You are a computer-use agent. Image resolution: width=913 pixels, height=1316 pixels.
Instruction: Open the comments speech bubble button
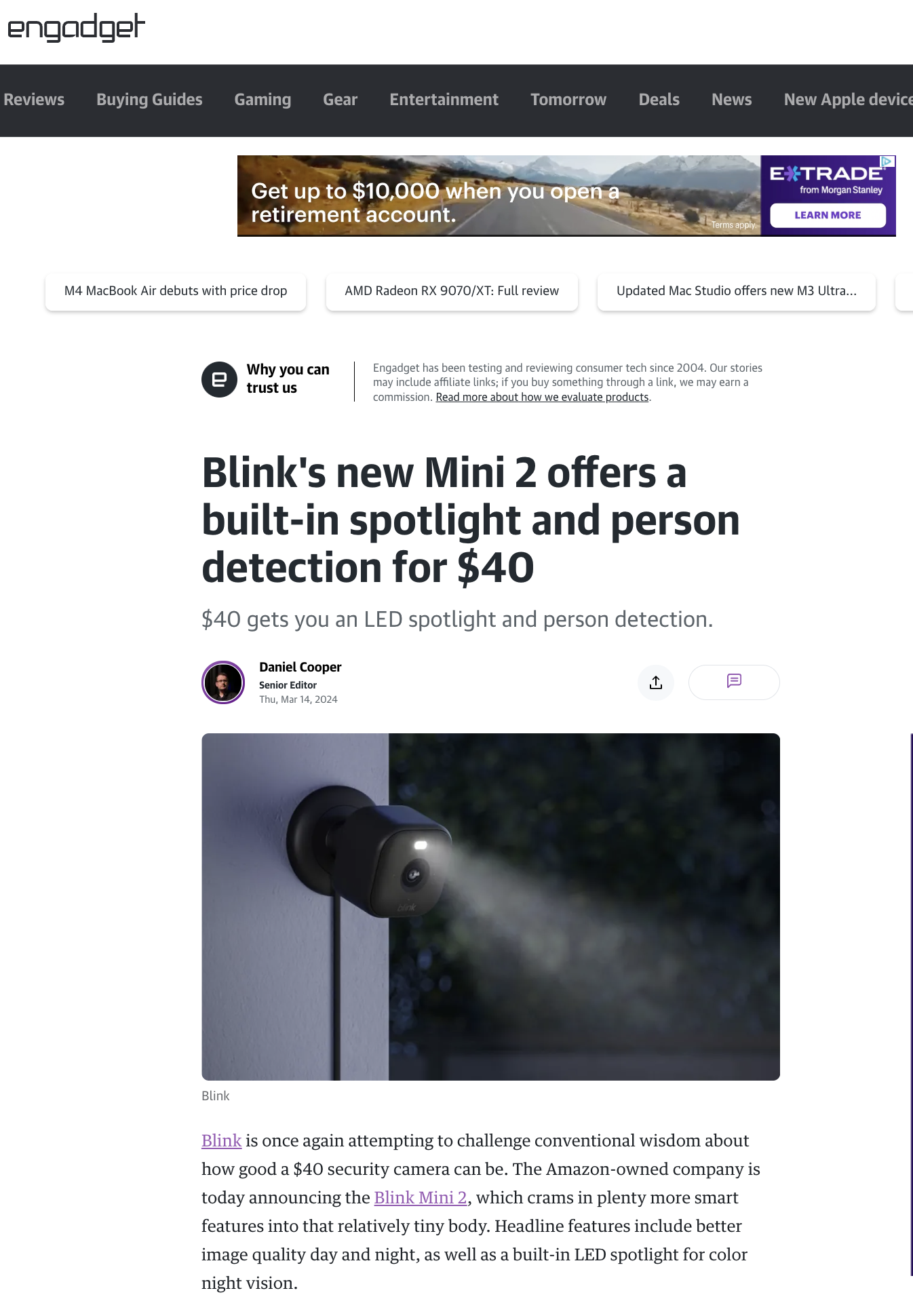tap(734, 682)
